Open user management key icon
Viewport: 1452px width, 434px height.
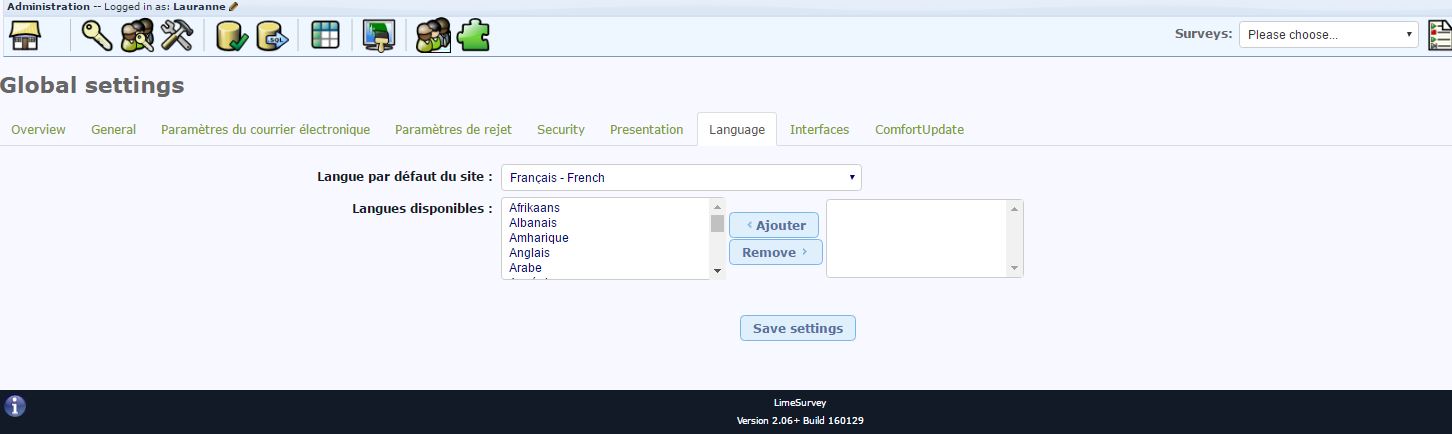[x=97, y=36]
